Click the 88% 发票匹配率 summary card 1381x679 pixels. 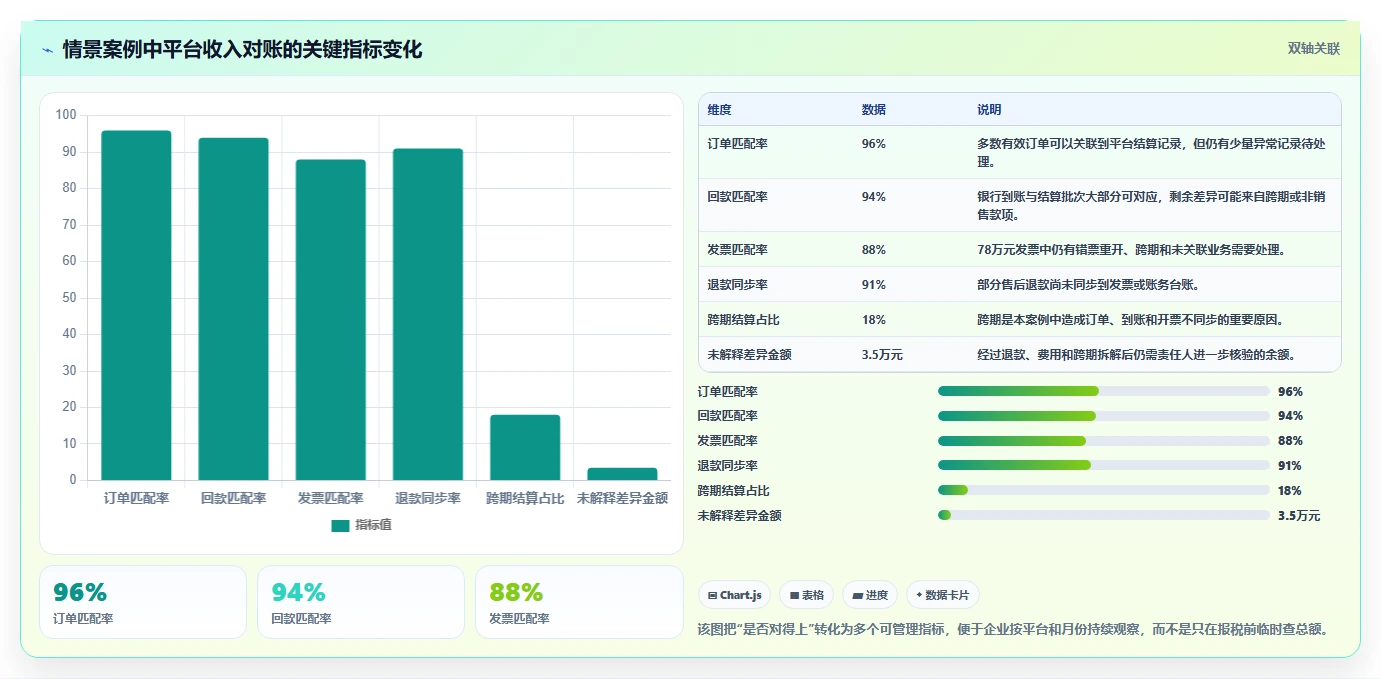[x=579, y=602]
